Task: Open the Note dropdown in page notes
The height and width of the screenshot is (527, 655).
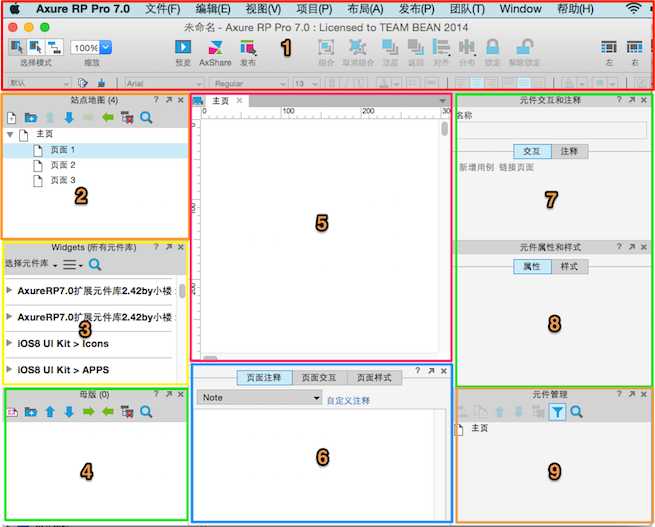Action: pos(259,398)
